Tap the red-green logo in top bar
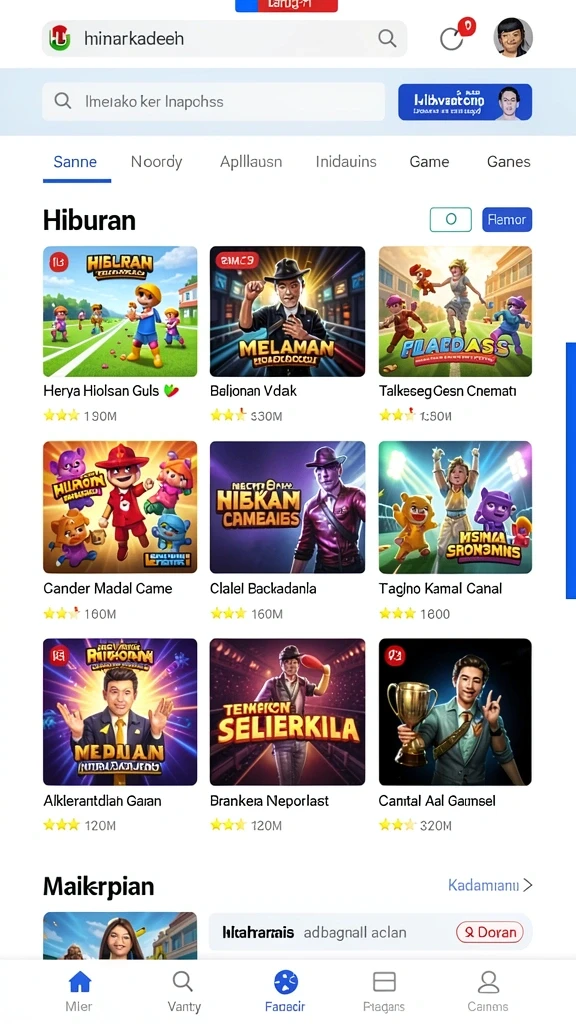Image resolution: width=576 pixels, height=1024 pixels. (59, 39)
